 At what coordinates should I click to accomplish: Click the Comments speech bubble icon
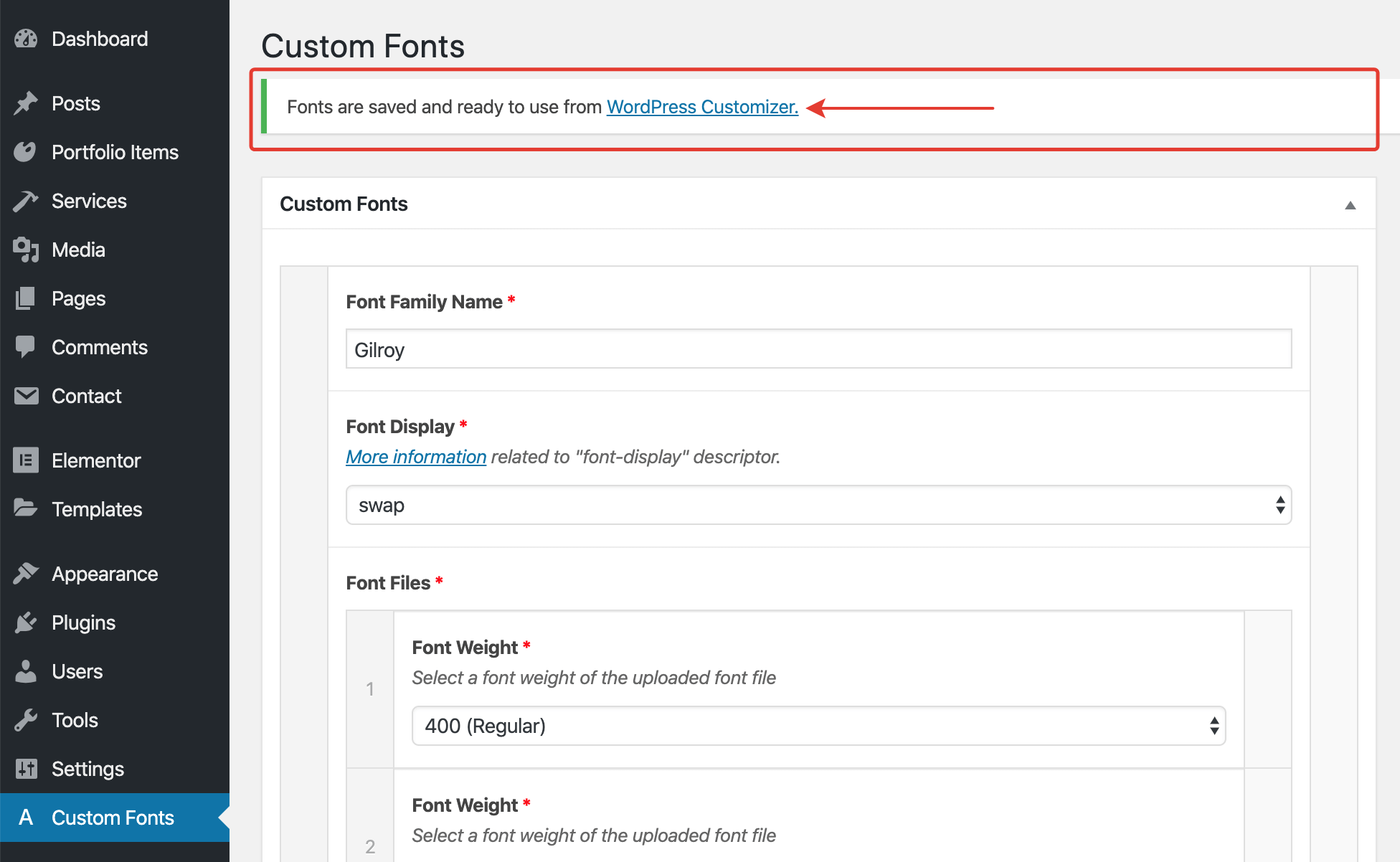(26, 347)
